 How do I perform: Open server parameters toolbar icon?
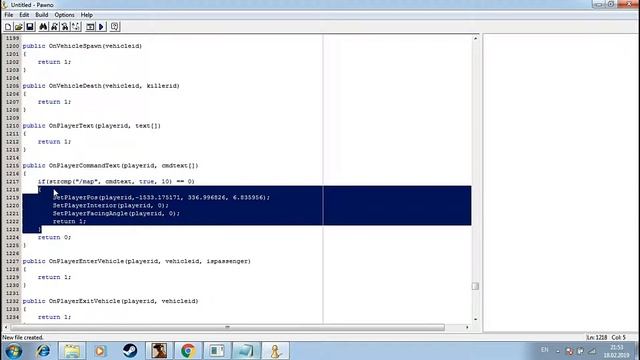(115, 27)
